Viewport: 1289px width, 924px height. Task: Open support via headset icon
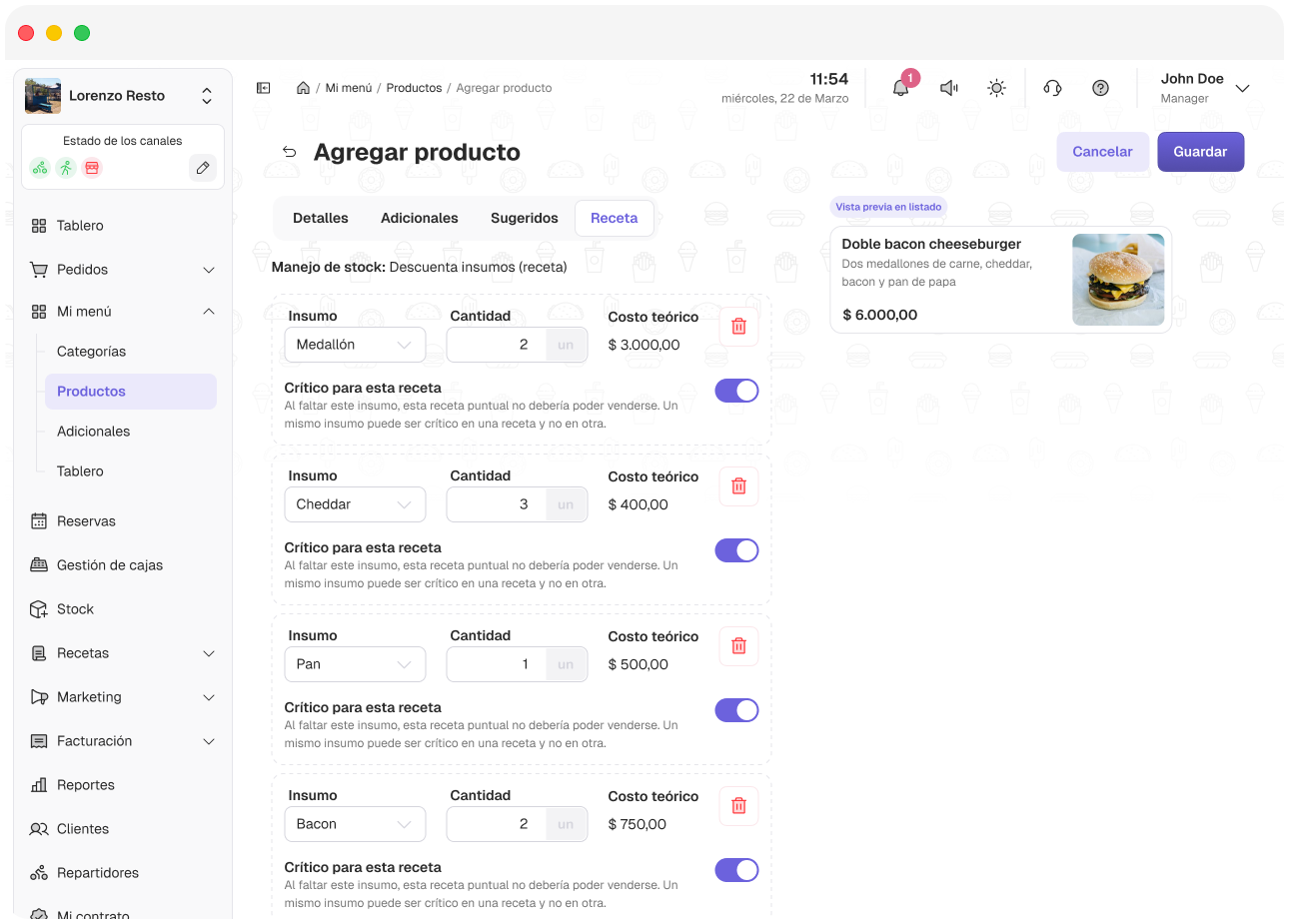(1052, 88)
